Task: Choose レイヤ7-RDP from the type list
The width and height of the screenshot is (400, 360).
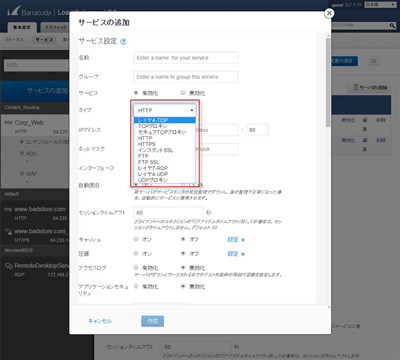Action: [x=165, y=168]
